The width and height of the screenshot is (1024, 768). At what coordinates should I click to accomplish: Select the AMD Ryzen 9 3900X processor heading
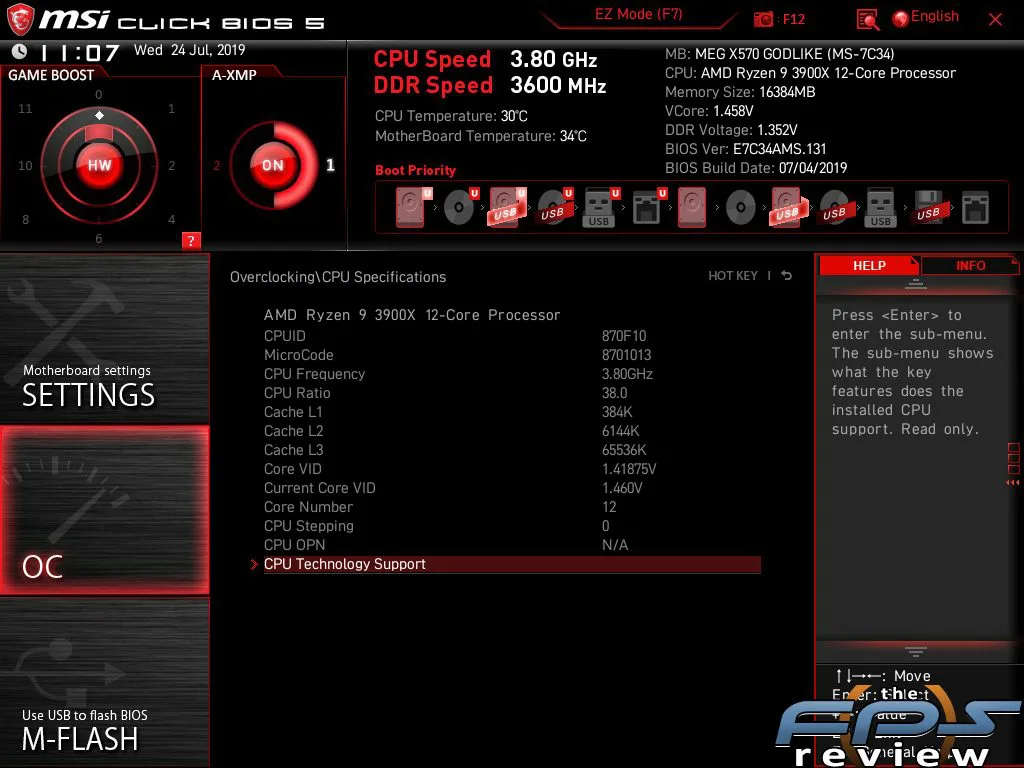(412, 315)
